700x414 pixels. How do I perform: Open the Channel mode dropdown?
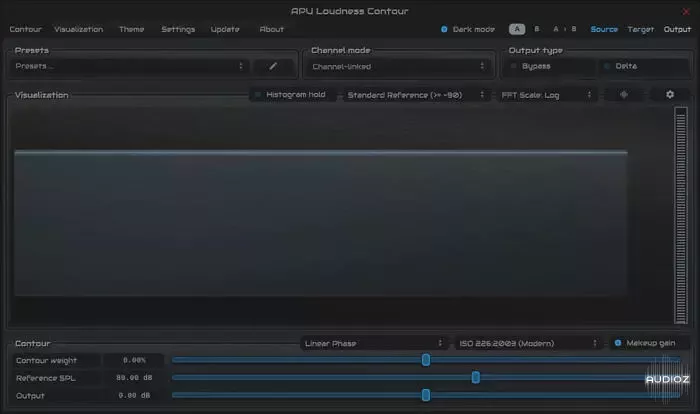(399, 67)
